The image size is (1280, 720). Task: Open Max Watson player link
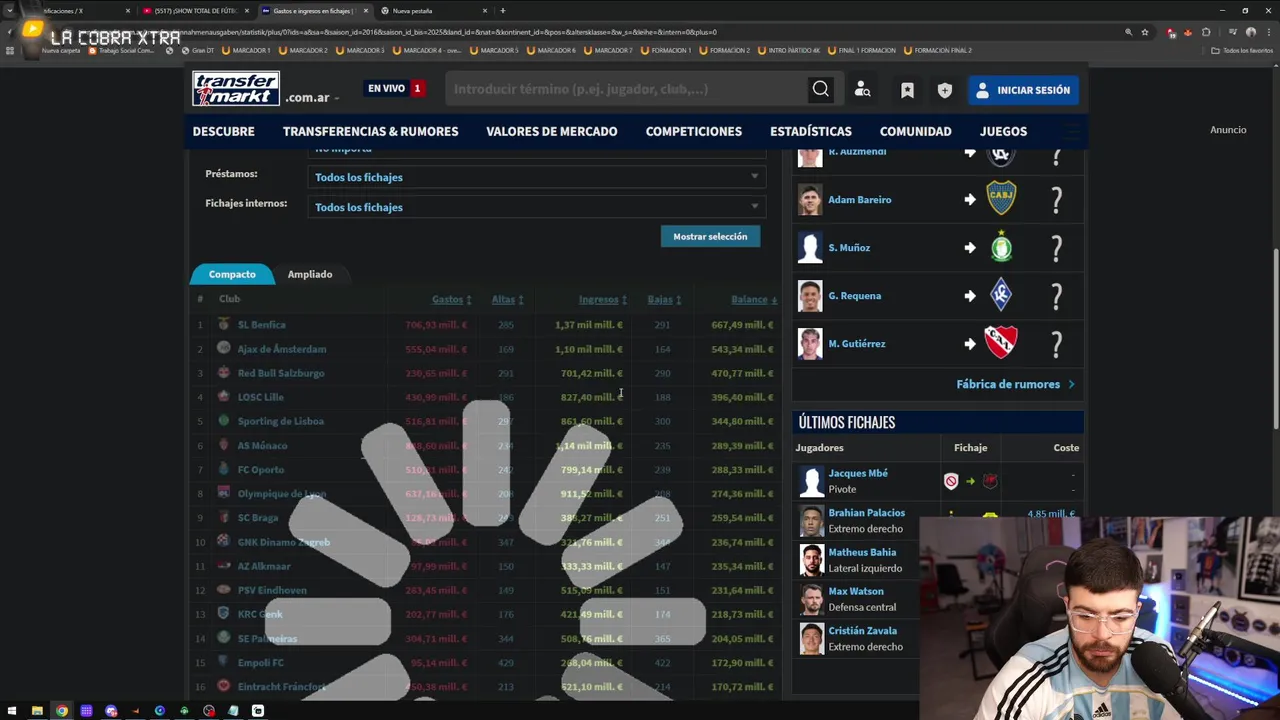click(x=856, y=591)
